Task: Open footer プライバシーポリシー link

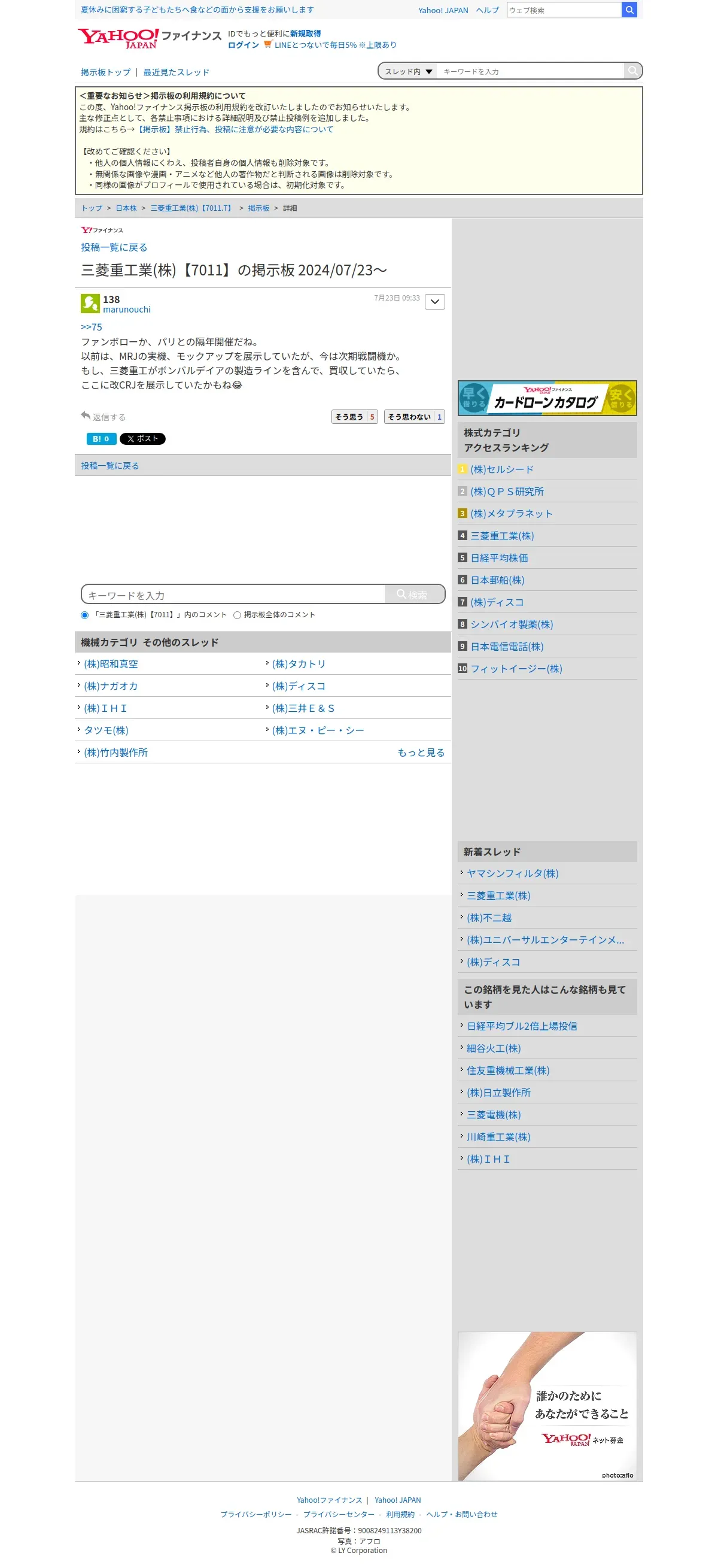Action: 256,1515
